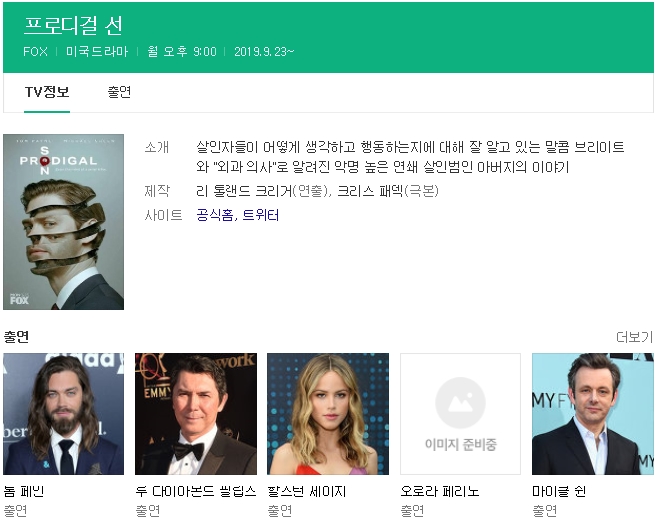Click the 톰 페인 name link
Image resolution: width=661 pixels, height=526 pixels.
24,491
